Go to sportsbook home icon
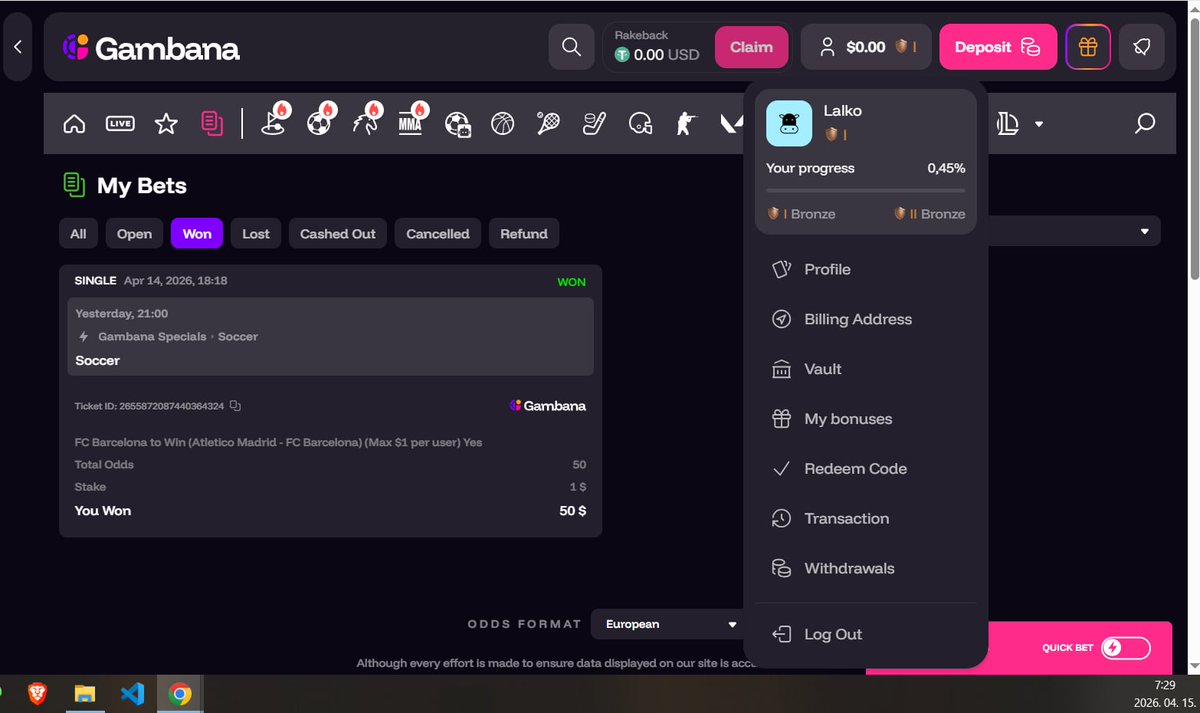 click(74, 124)
